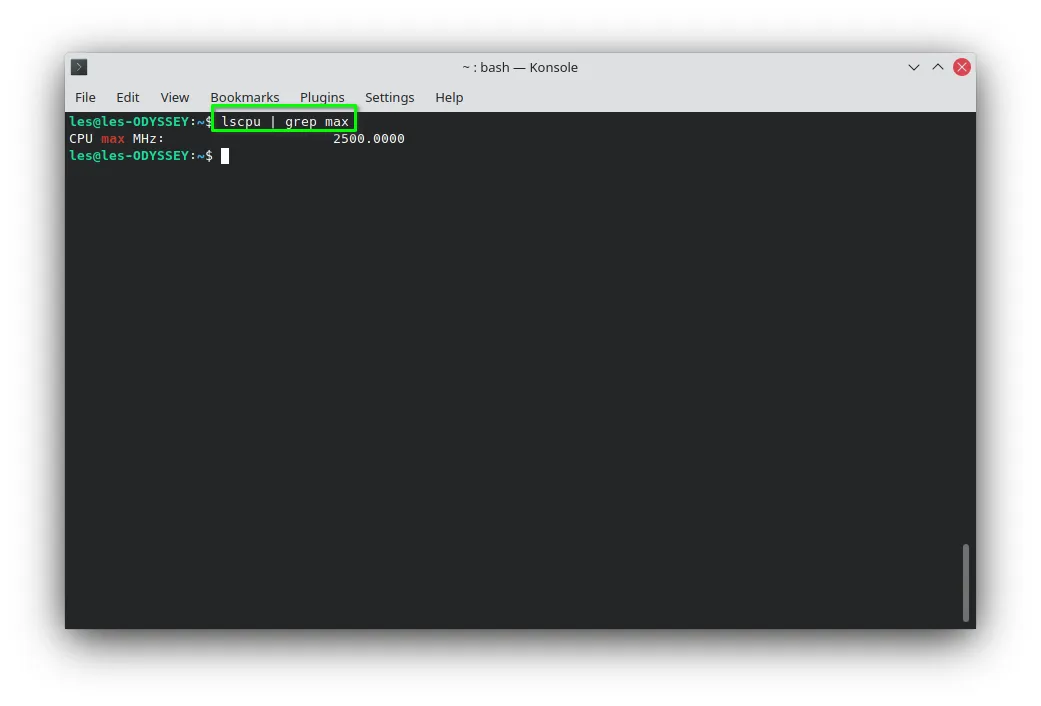
Task: Click the red highlighted max word
Action: [113, 139]
